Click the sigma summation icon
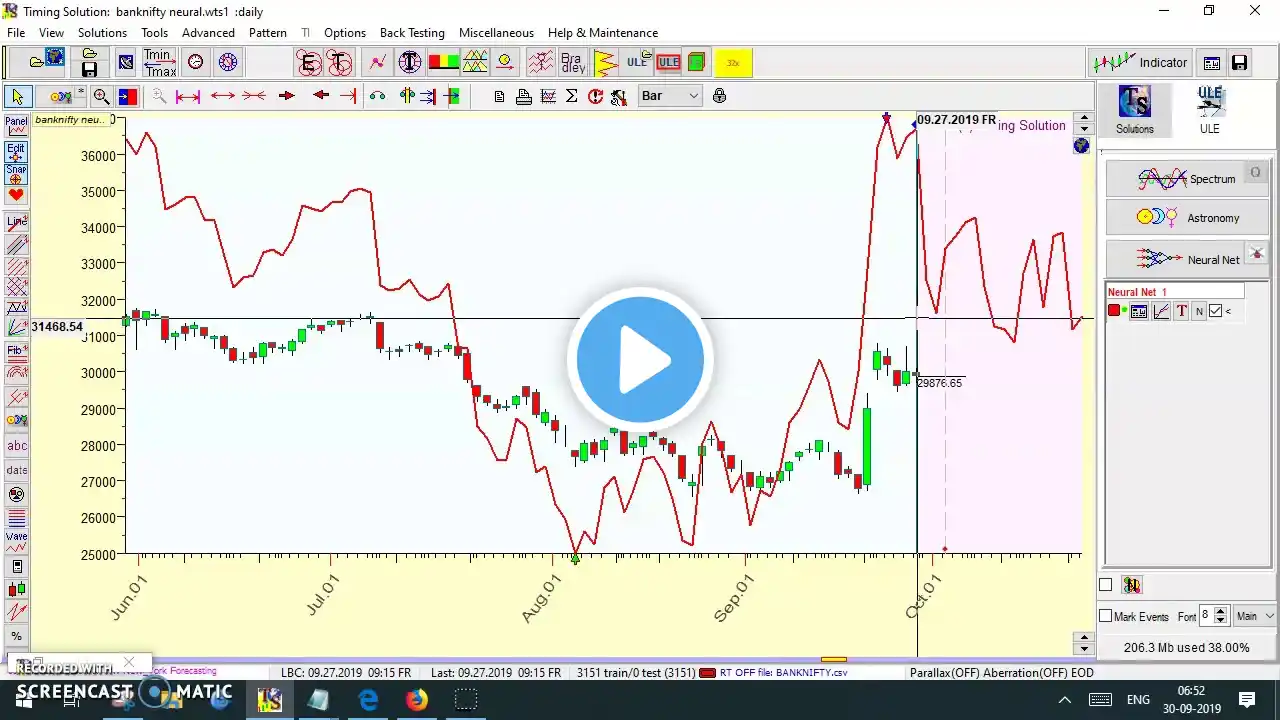1280x720 pixels. coord(571,96)
